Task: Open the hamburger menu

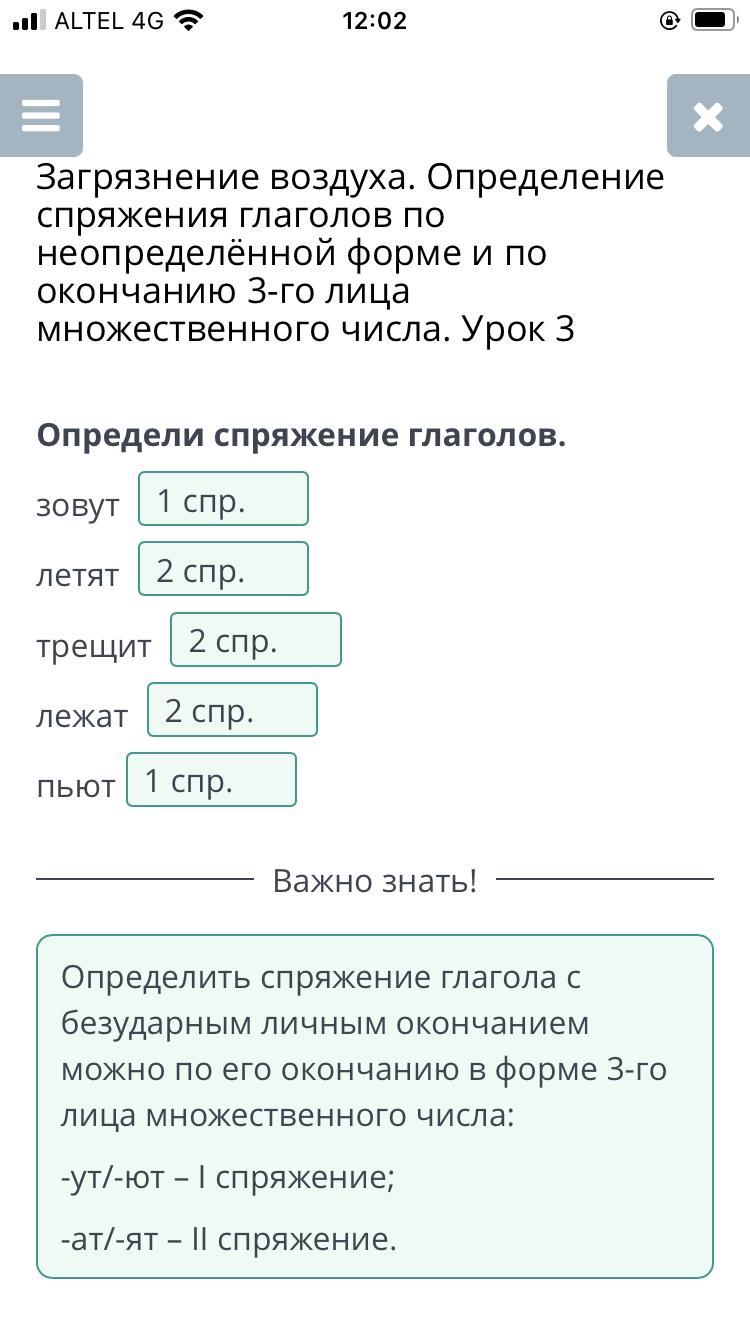Action: [41, 116]
